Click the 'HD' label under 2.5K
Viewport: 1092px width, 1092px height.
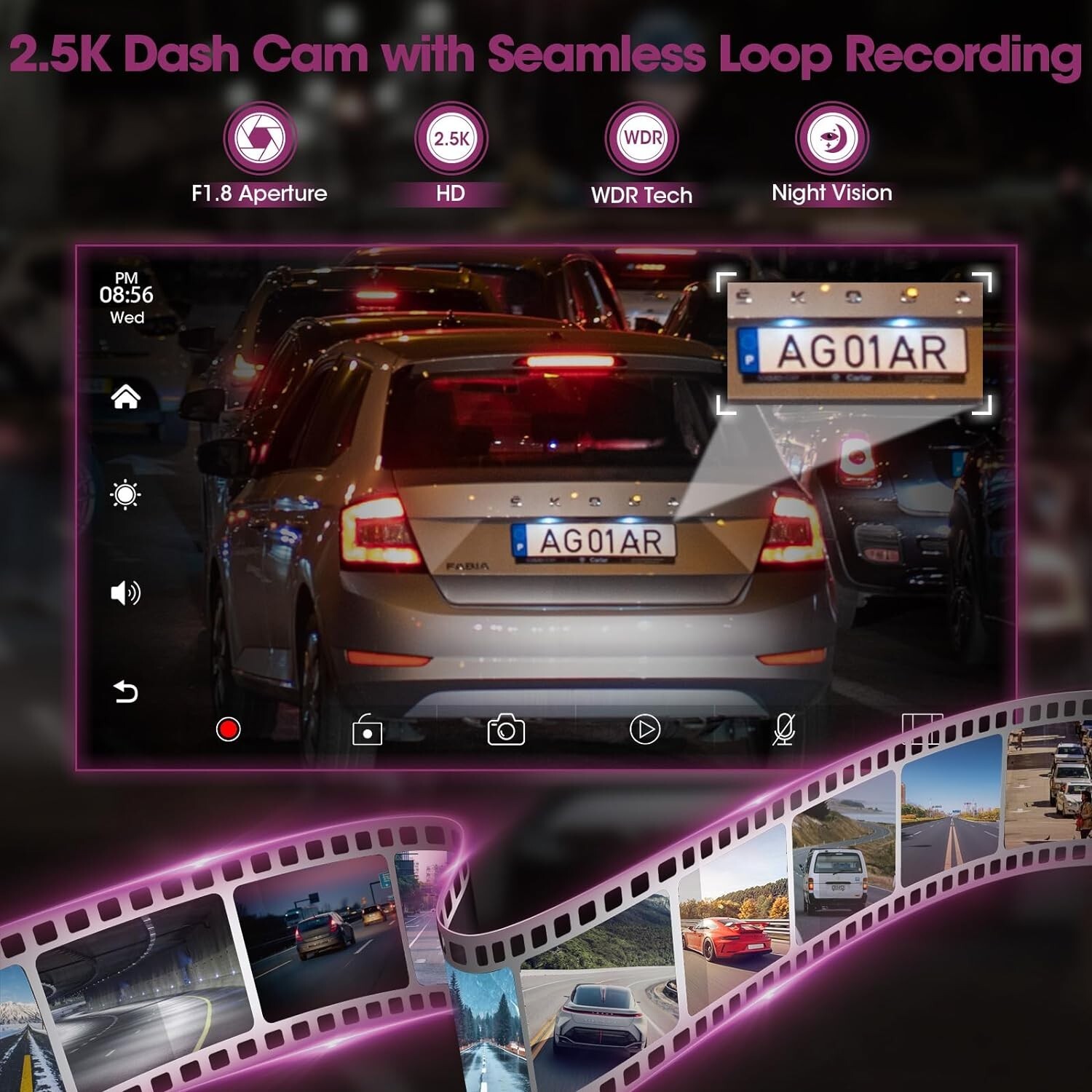click(451, 194)
